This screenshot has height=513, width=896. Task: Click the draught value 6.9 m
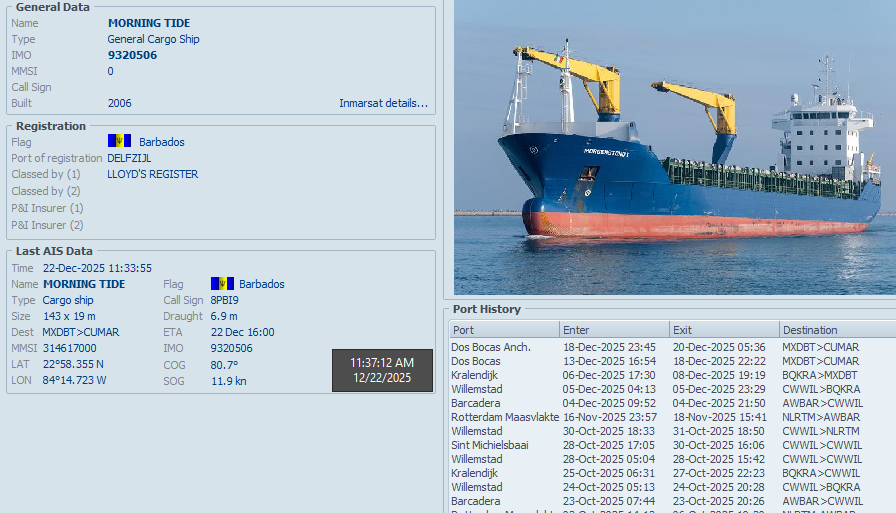click(x=224, y=316)
